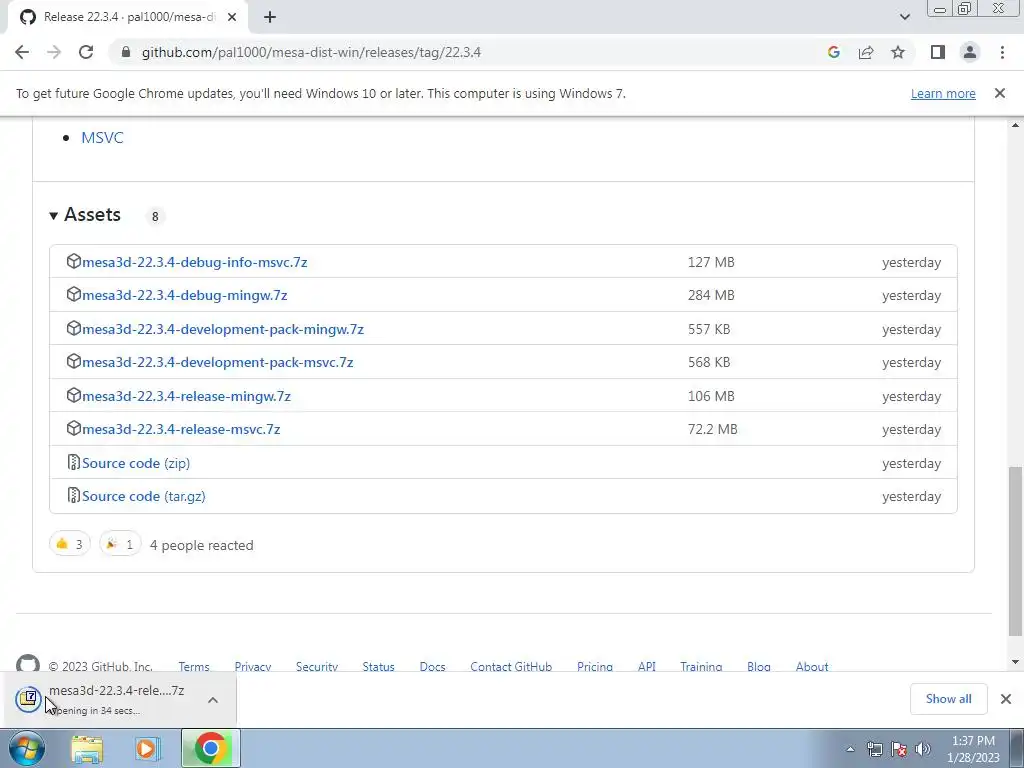The width and height of the screenshot is (1024, 768).
Task: Open the Chrome three-dot menu
Action: click(1002, 52)
